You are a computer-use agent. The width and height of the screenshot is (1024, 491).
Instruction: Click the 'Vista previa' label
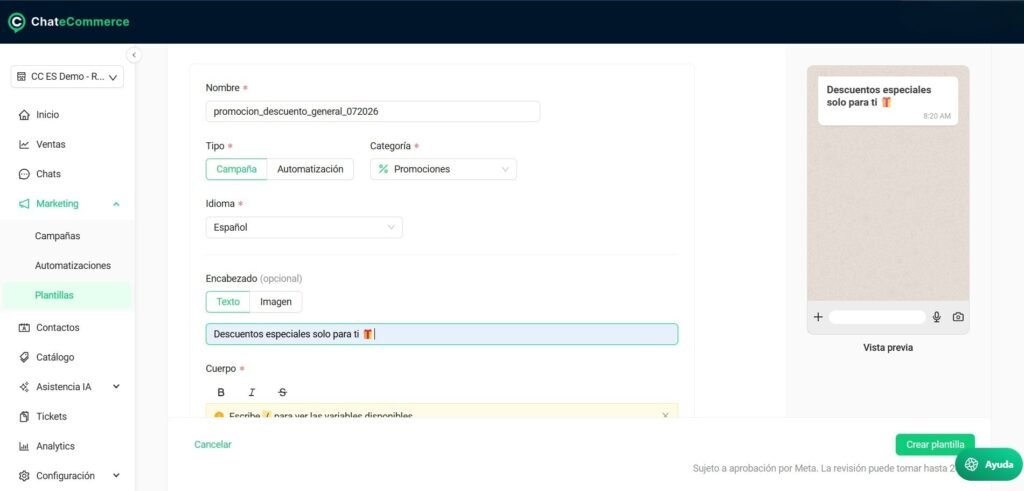coord(888,348)
